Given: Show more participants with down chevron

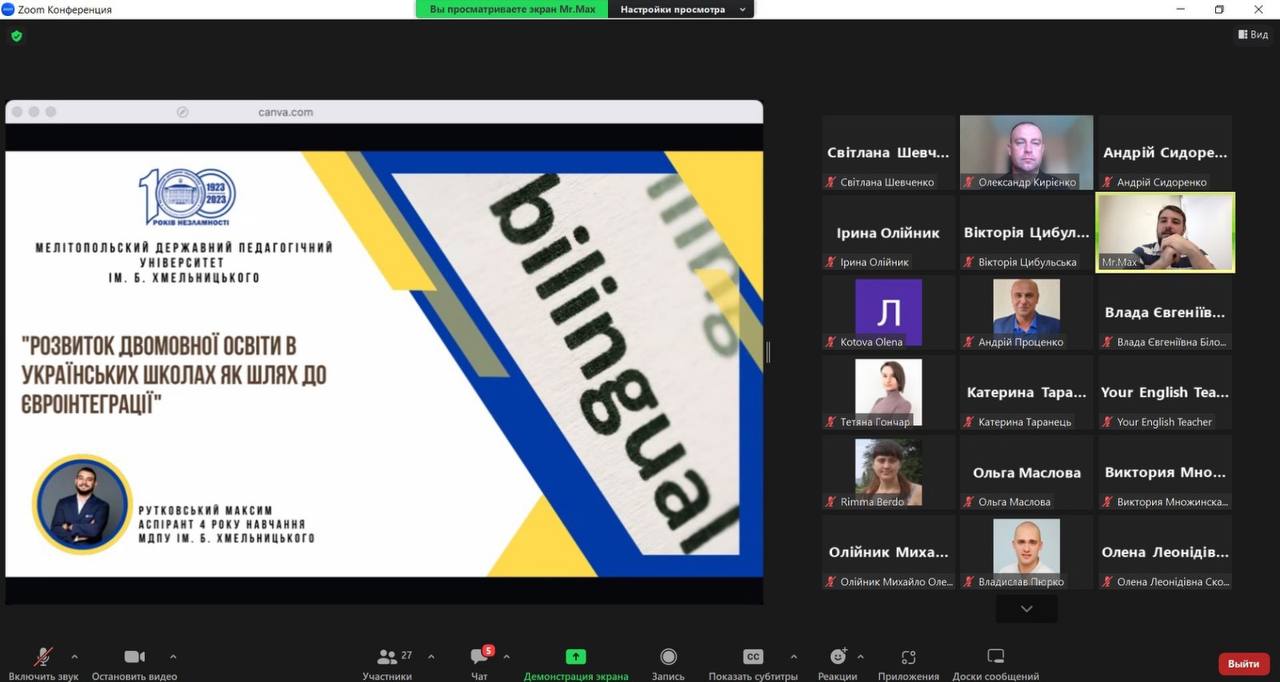Looking at the screenshot, I should pos(1026,608).
